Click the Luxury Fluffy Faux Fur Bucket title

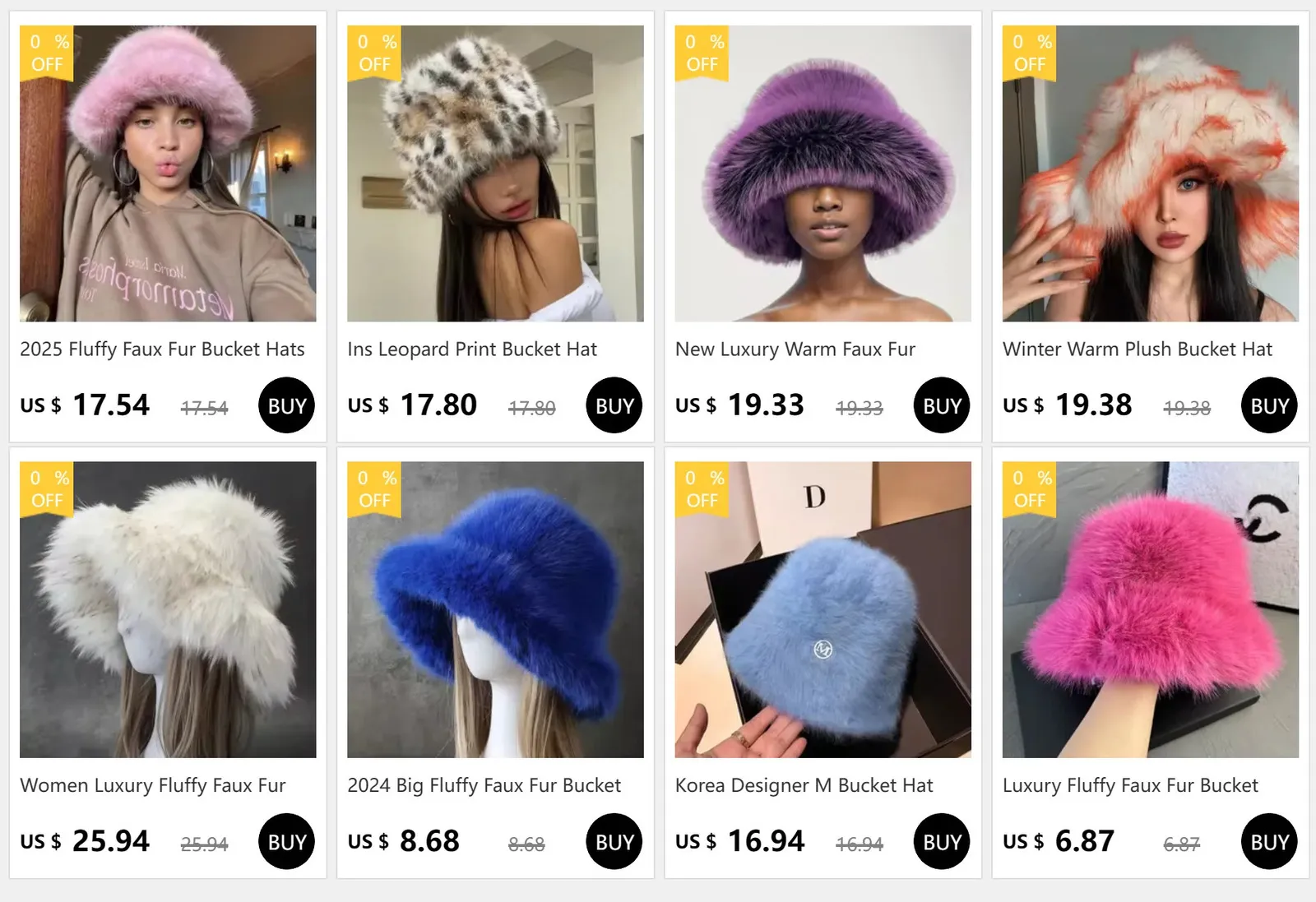[1130, 785]
